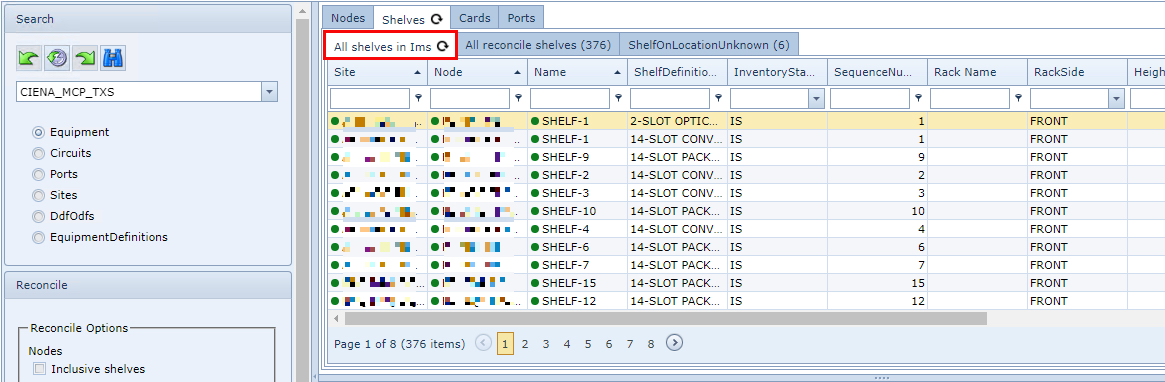Click the horizontal scrollbar under the shelves table

[x=666, y=318]
